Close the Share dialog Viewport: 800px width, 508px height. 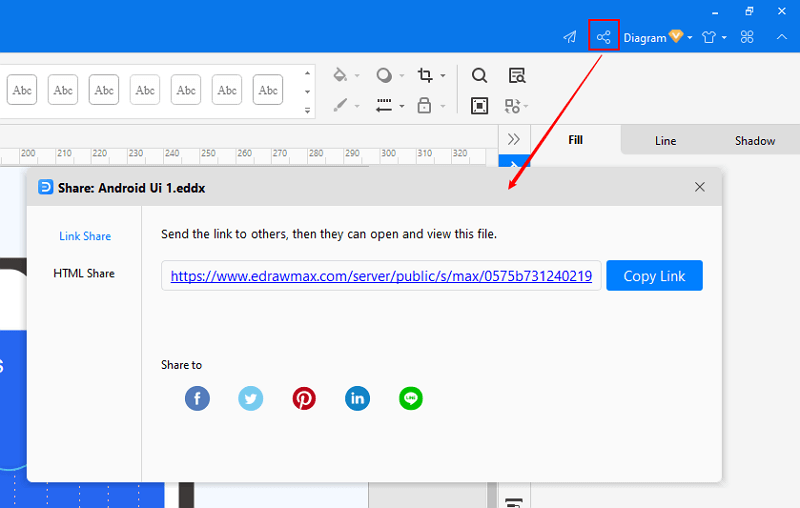(699, 187)
